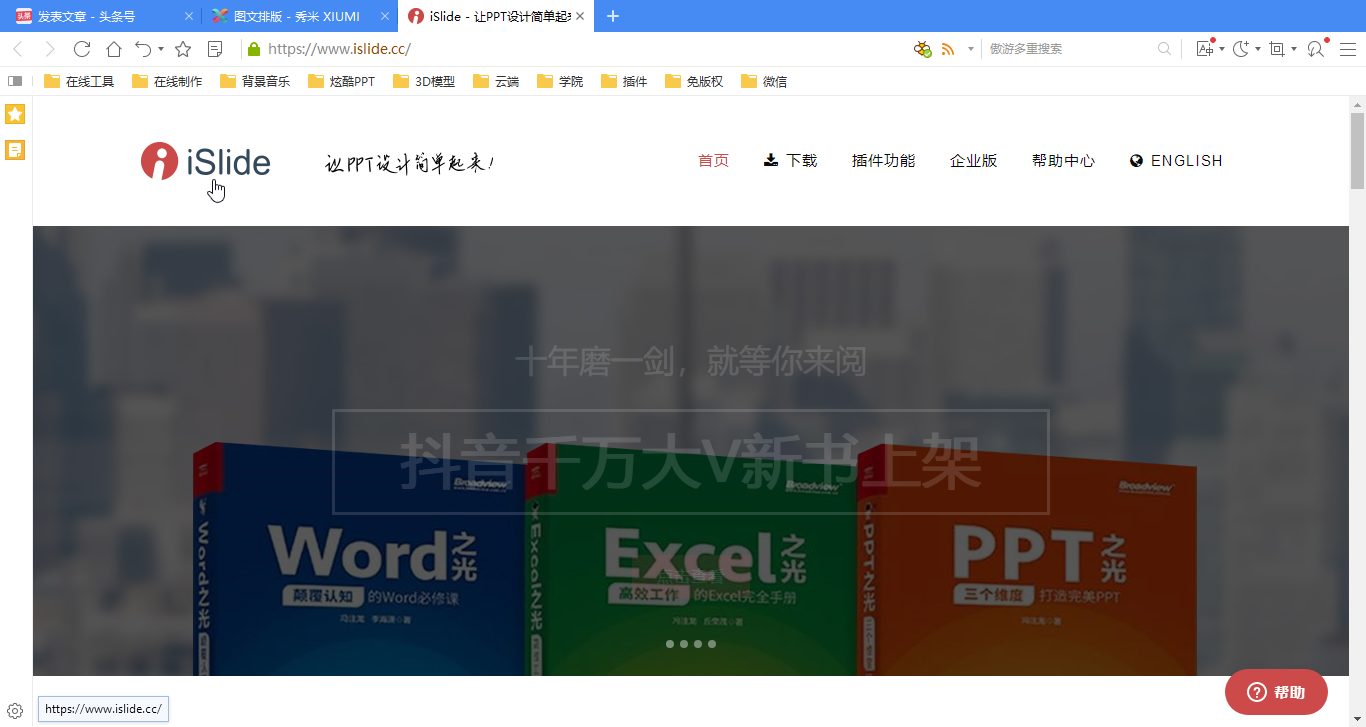
Task: Go to 首页 in the site navigation
Action: tap(713, 161)
